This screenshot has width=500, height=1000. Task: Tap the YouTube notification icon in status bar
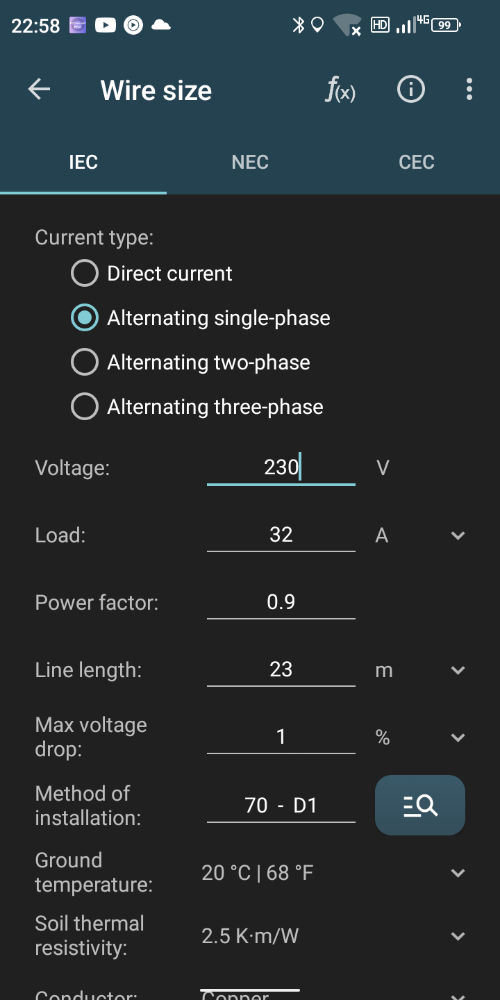tap(105, 26)
